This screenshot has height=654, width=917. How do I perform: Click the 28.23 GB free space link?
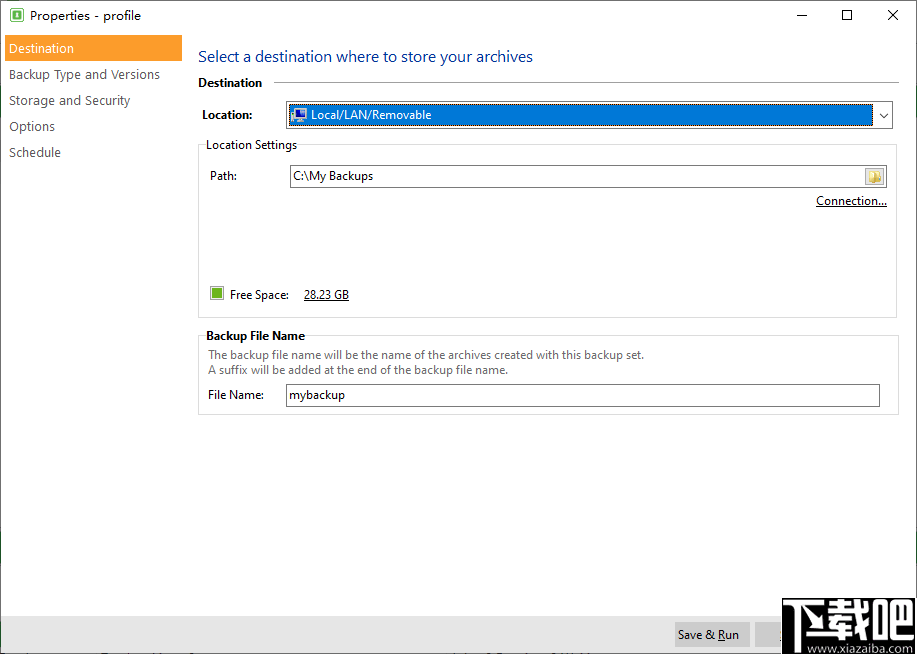tap(326, 295)
